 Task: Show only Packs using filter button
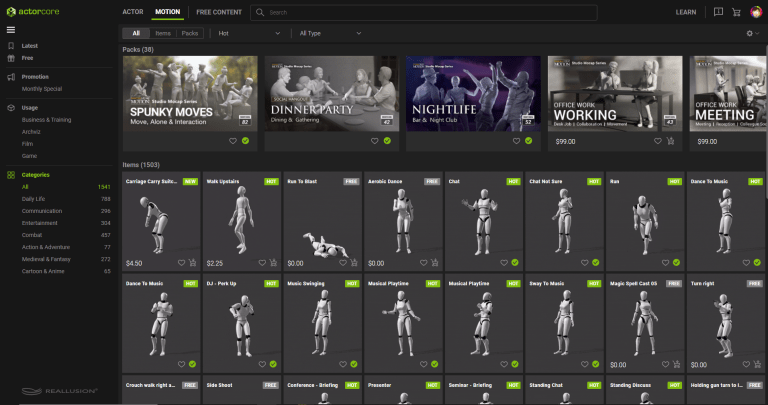[x=190, y=33]
